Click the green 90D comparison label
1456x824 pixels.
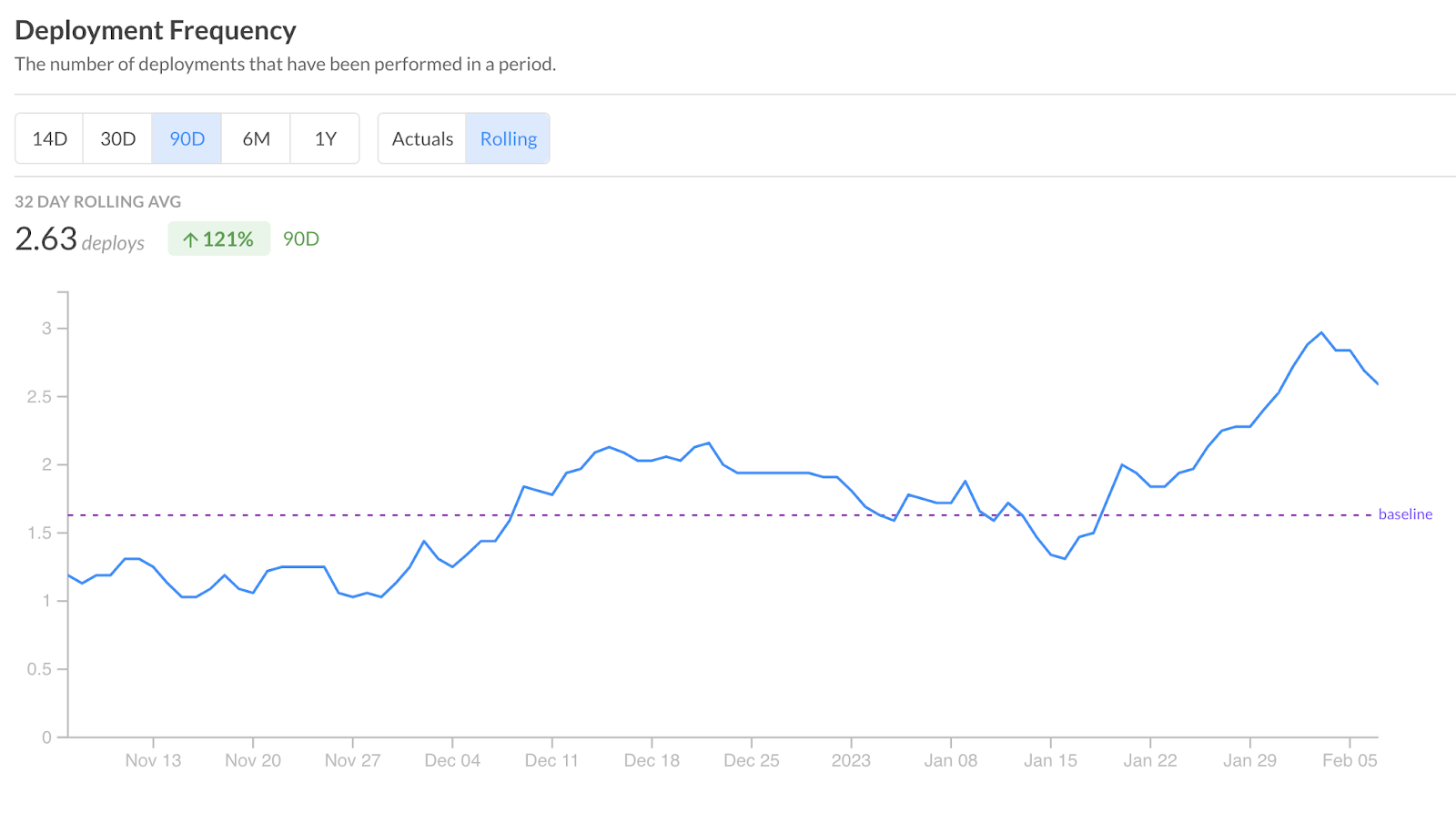(300, 239)
